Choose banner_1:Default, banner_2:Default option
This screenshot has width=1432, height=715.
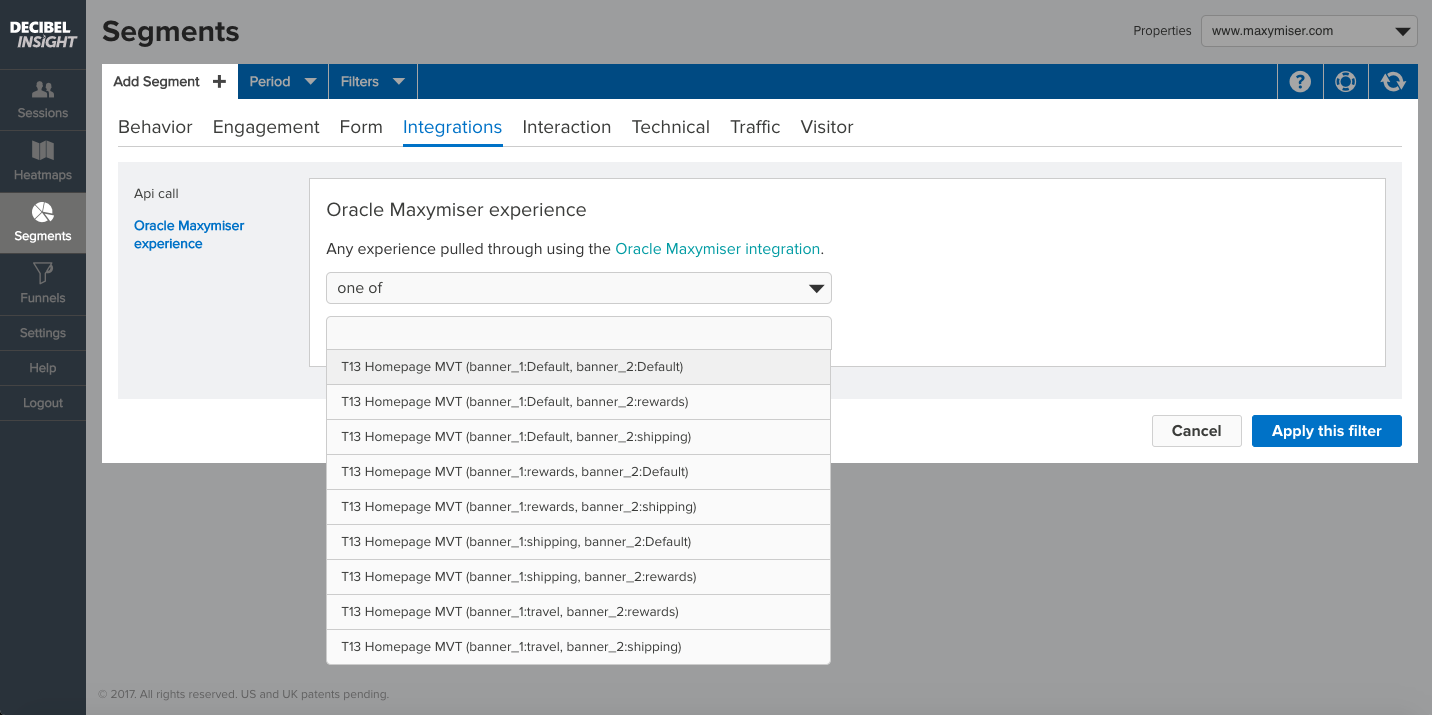[579, 367]
